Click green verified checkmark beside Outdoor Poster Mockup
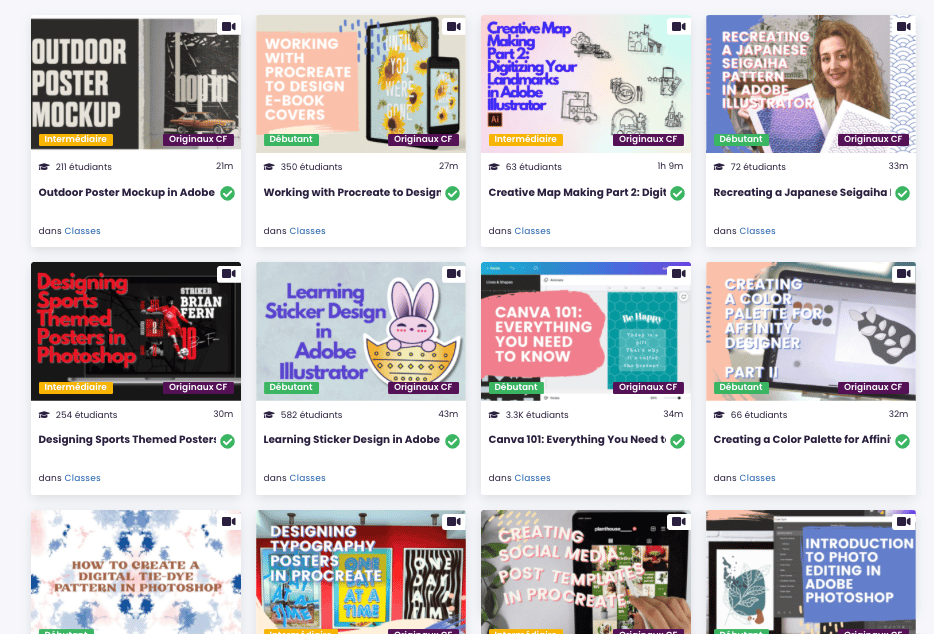 click(228, 193)
